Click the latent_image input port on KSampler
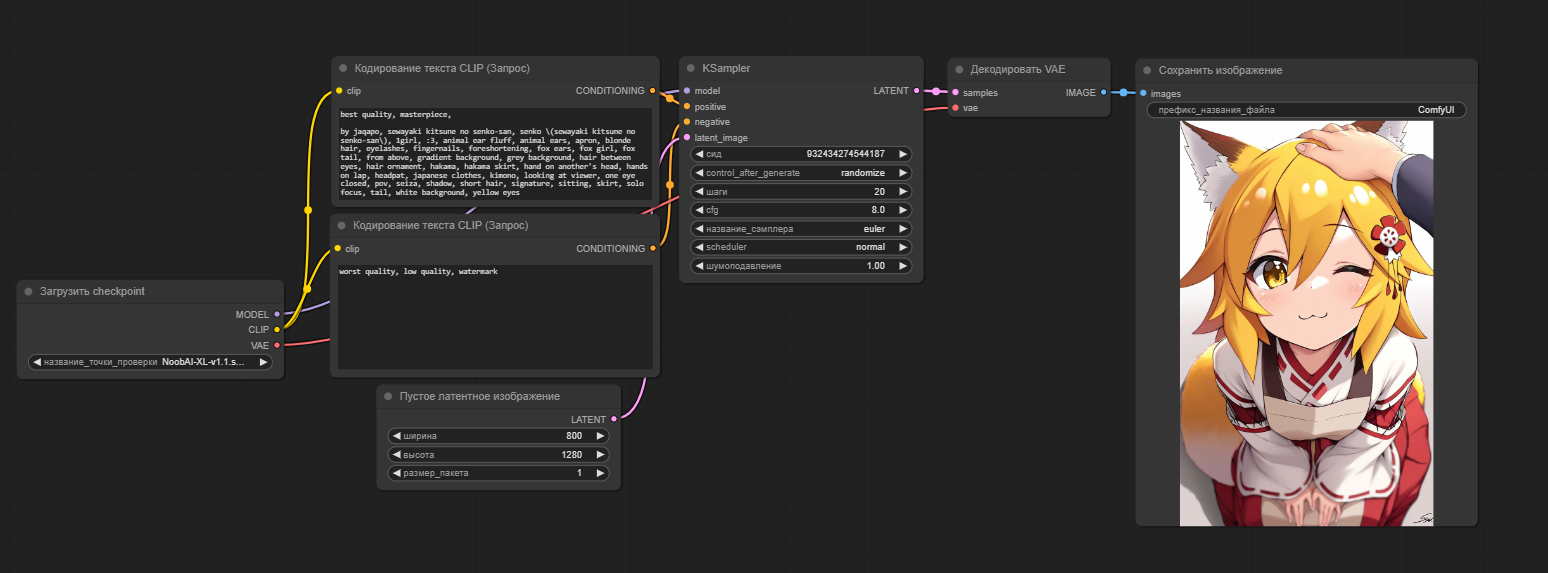Screen dimensions: 1548x573 687,138
